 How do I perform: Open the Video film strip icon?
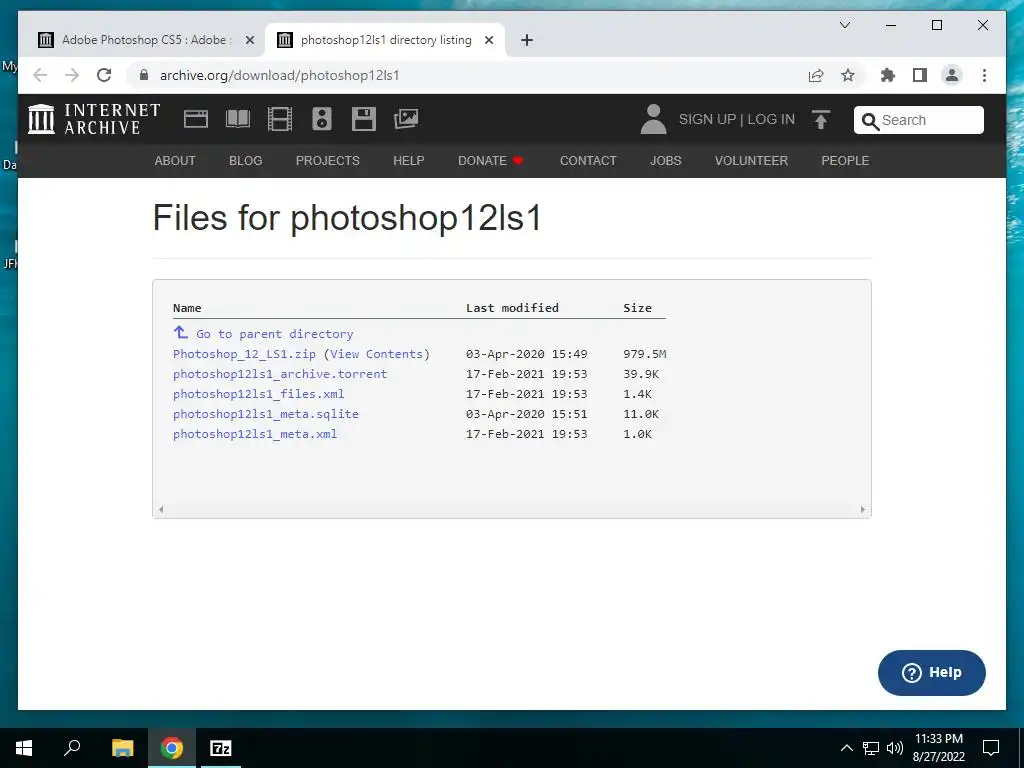[x=280, y=119]
